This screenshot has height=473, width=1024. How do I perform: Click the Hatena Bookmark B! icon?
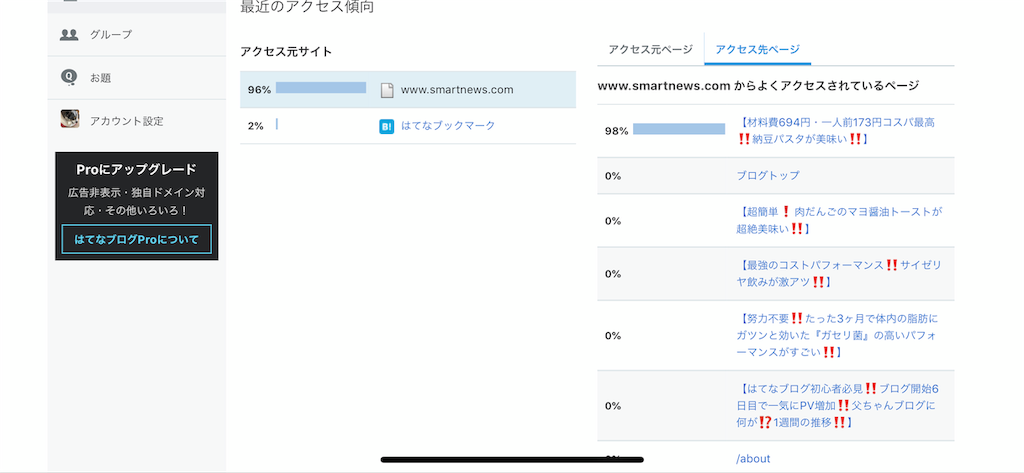387,126
